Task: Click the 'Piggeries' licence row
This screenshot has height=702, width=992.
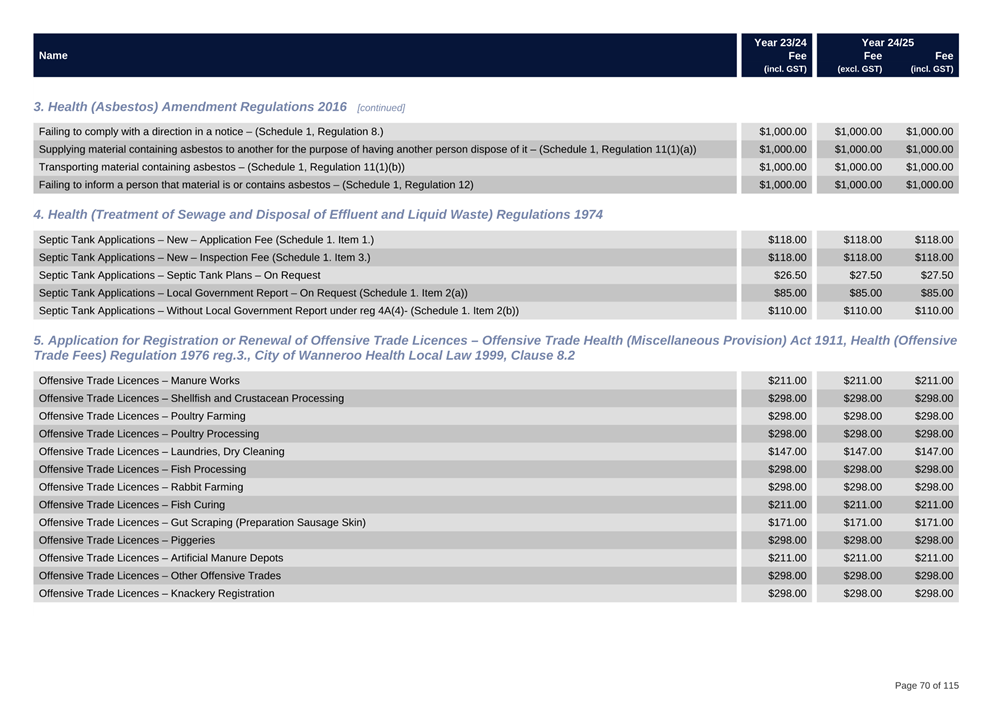Action: (x=126, y=540)
